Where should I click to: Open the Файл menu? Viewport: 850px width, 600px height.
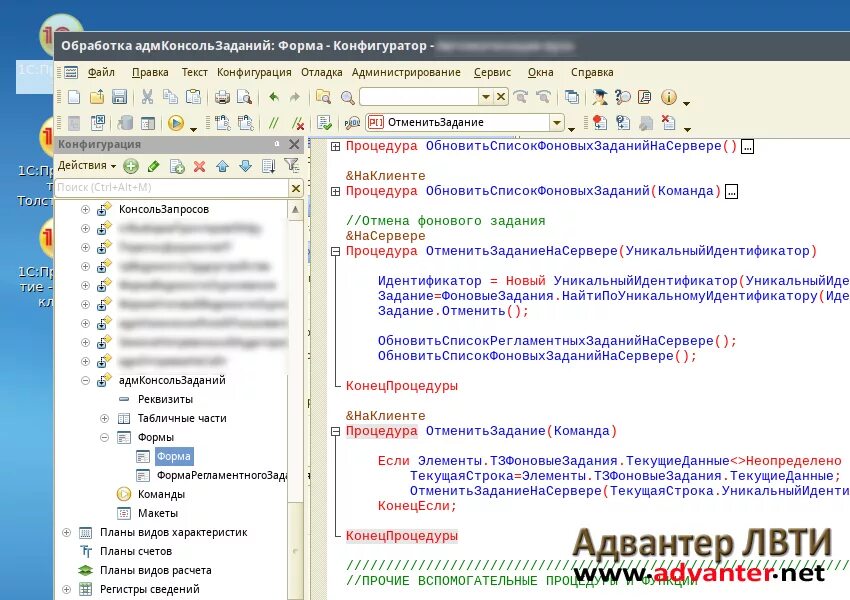coord(101,72)
